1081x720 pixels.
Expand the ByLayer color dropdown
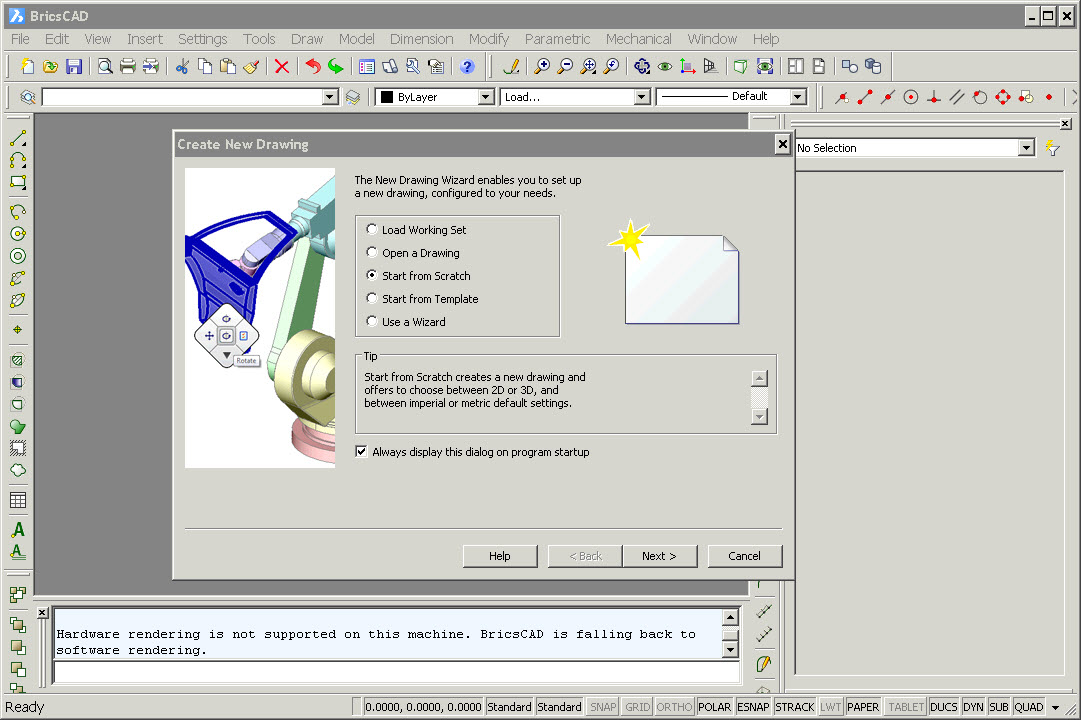click(486, 97)
